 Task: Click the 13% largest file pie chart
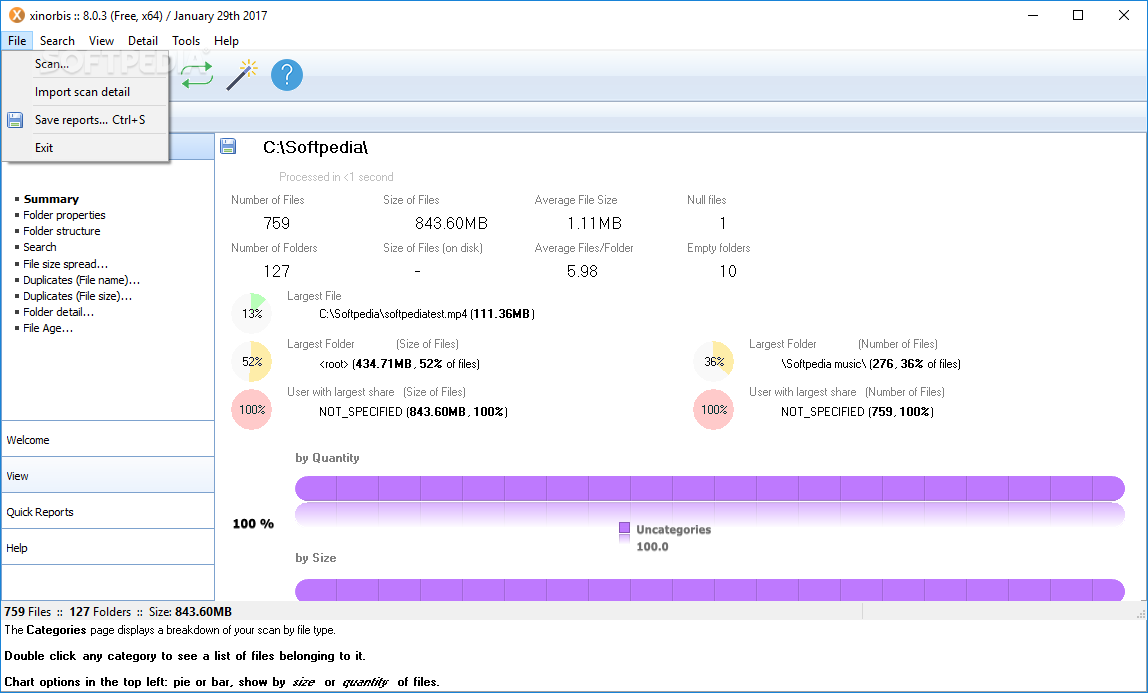click(252, 313)
